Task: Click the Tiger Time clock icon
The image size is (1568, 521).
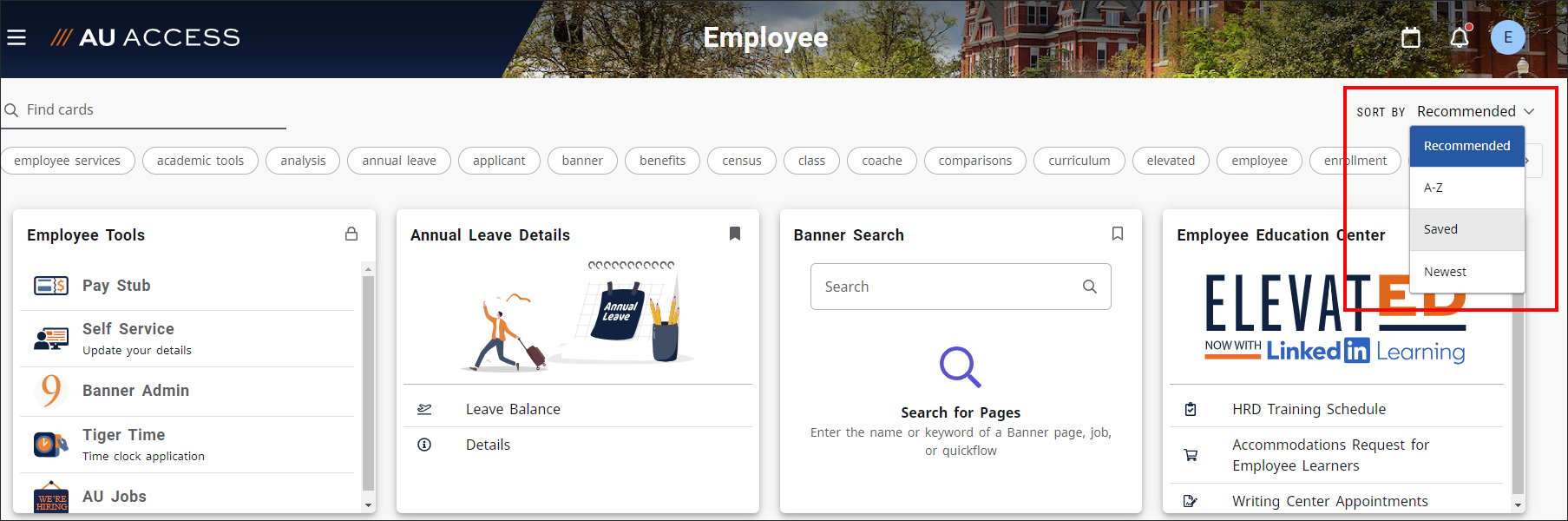Action: [x=51, y=445]
